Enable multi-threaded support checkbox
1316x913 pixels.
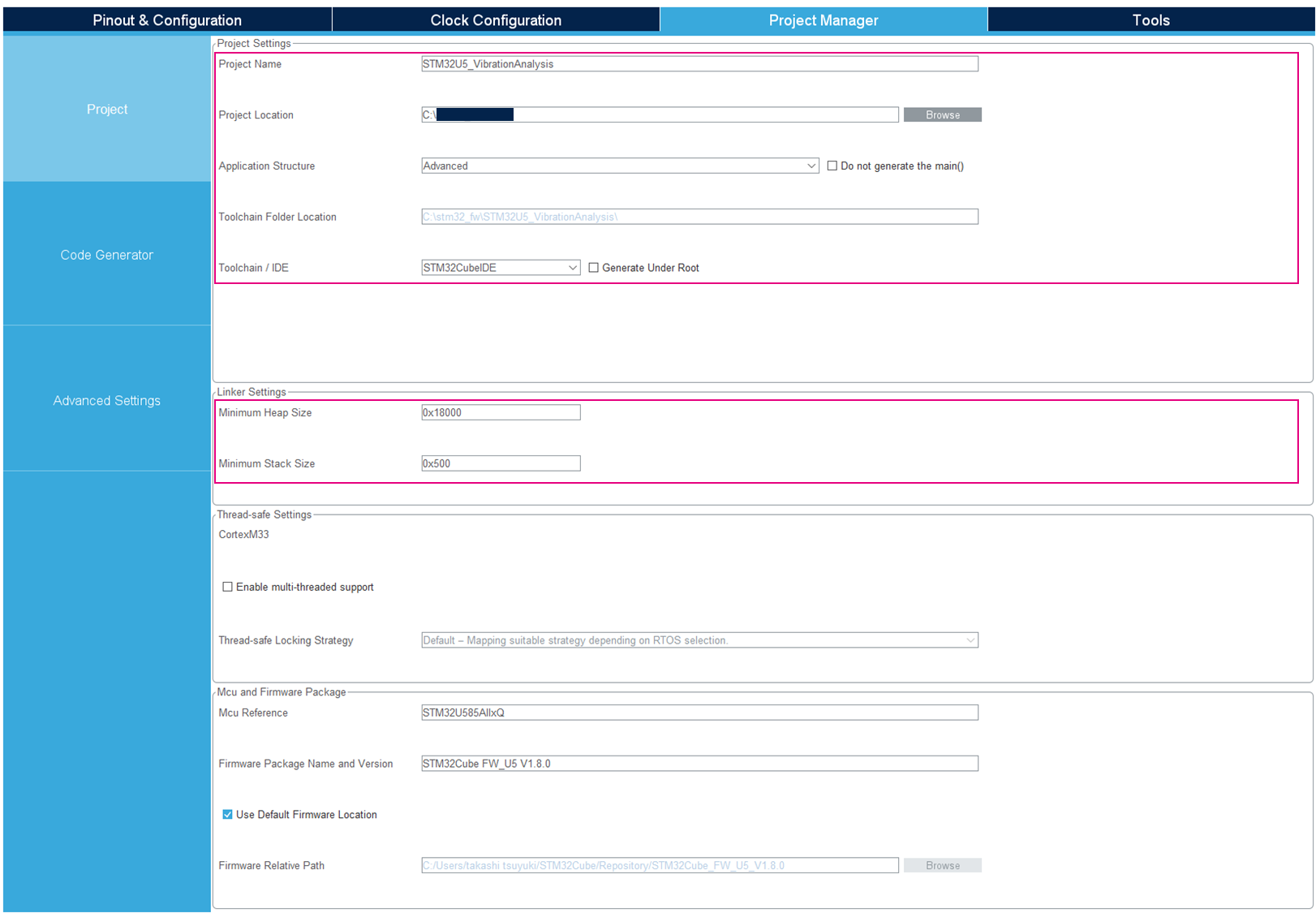(x=228, y=587)
